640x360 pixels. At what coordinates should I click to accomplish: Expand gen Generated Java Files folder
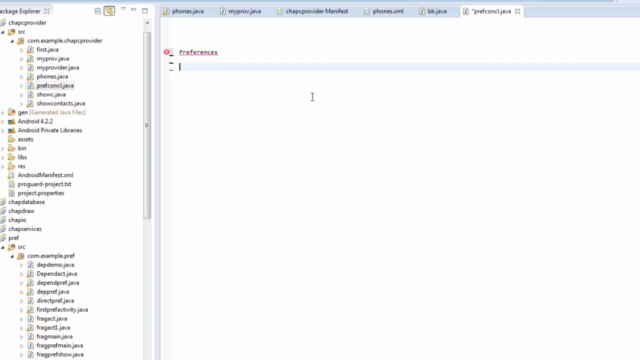(x=3, y=113)
